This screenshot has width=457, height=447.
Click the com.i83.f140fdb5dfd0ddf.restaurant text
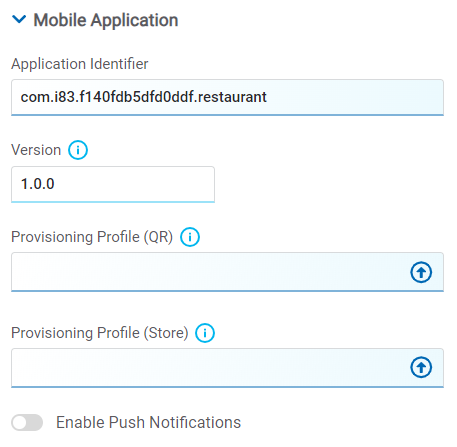144,97
